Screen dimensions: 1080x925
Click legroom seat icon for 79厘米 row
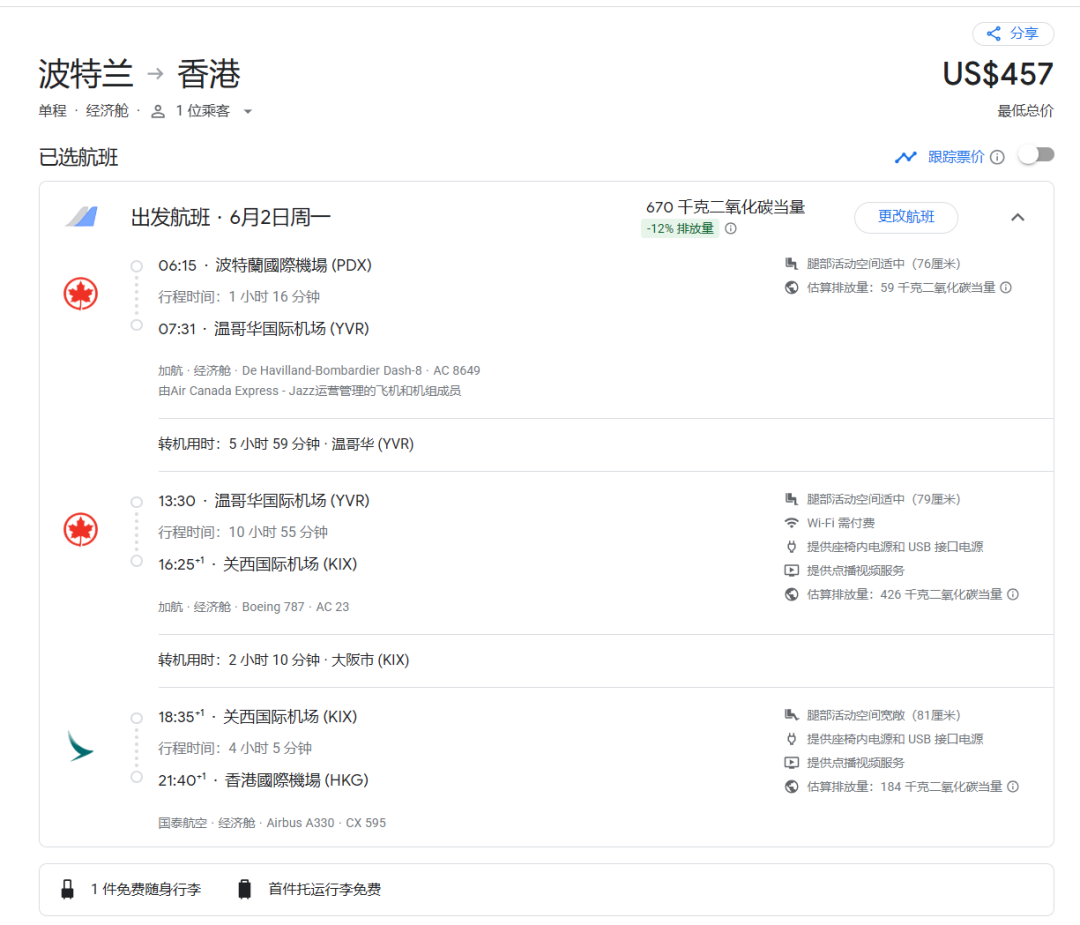pyautogui.click(x=791, y=499)
